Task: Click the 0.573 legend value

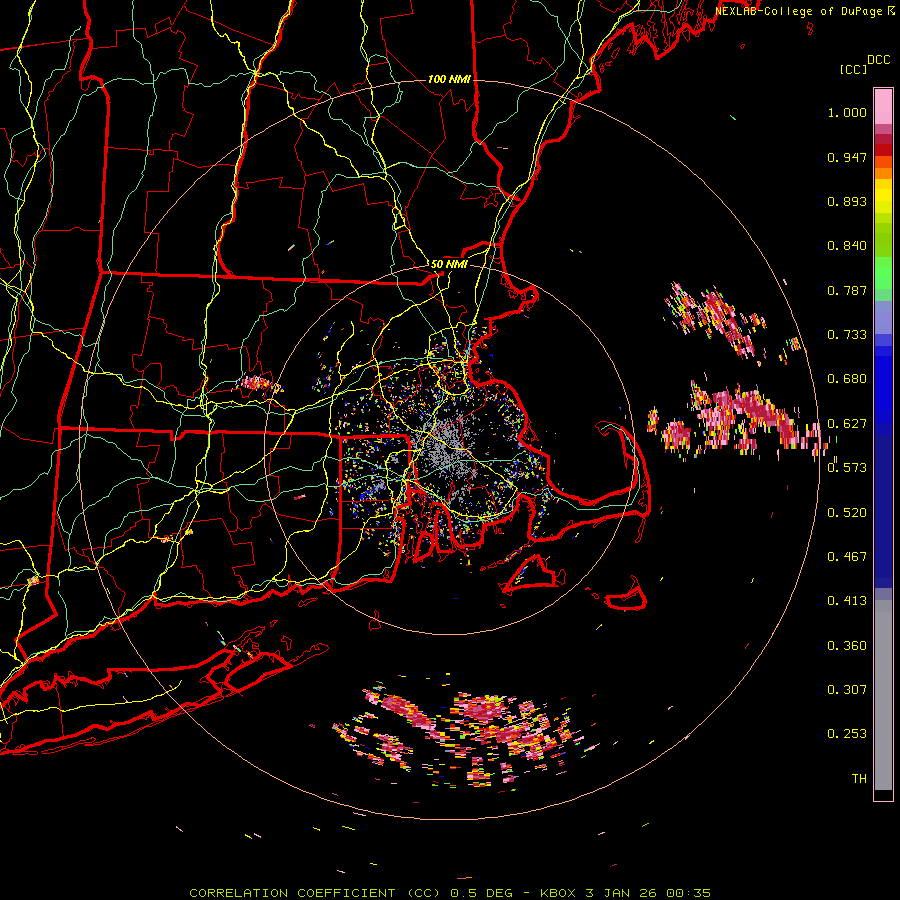Action: click(847, 468)
